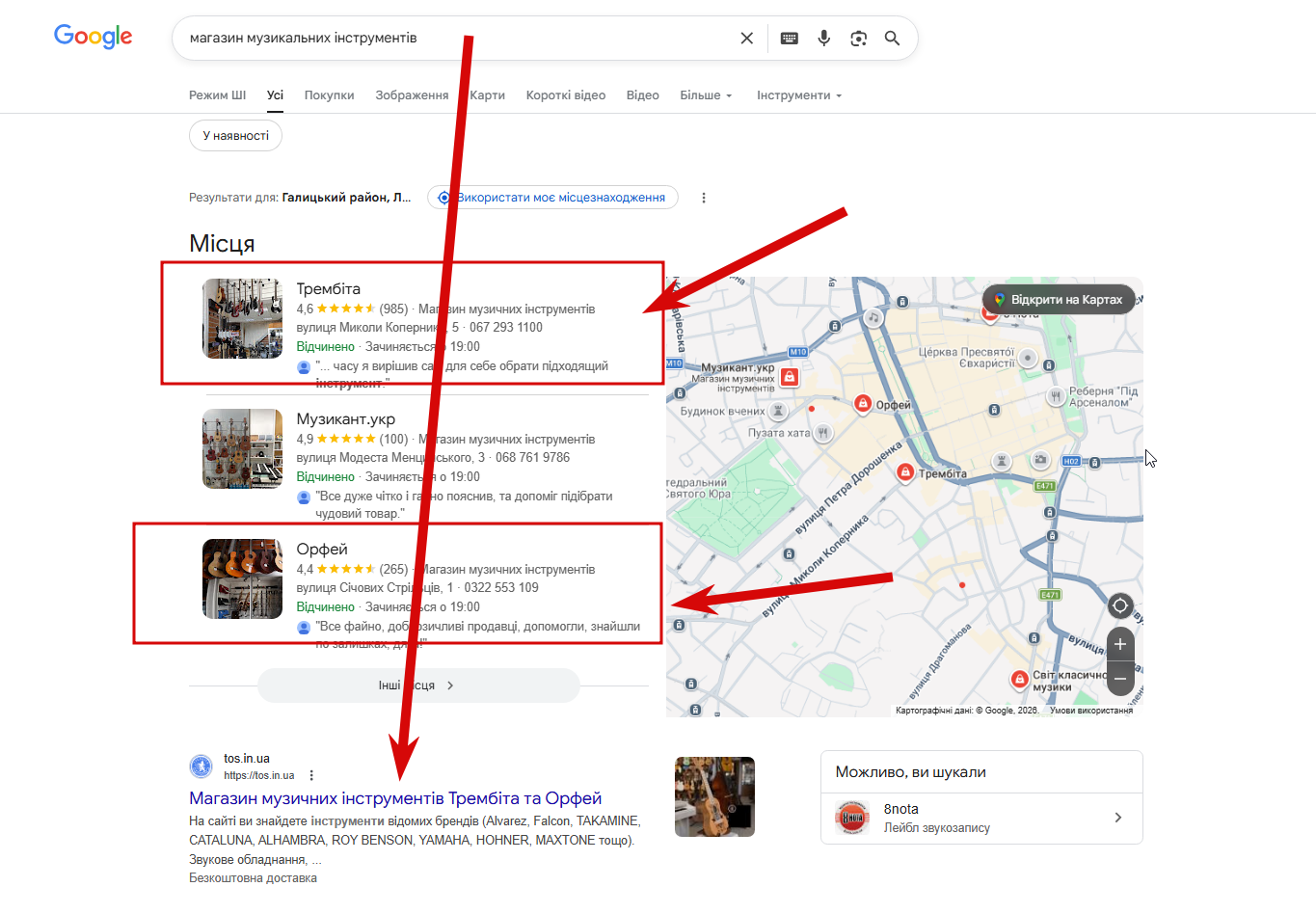Viewport: 1316px width, 914px height.
Task: Expand the 8nota suggestion chevron
Action: point(1118,818)
